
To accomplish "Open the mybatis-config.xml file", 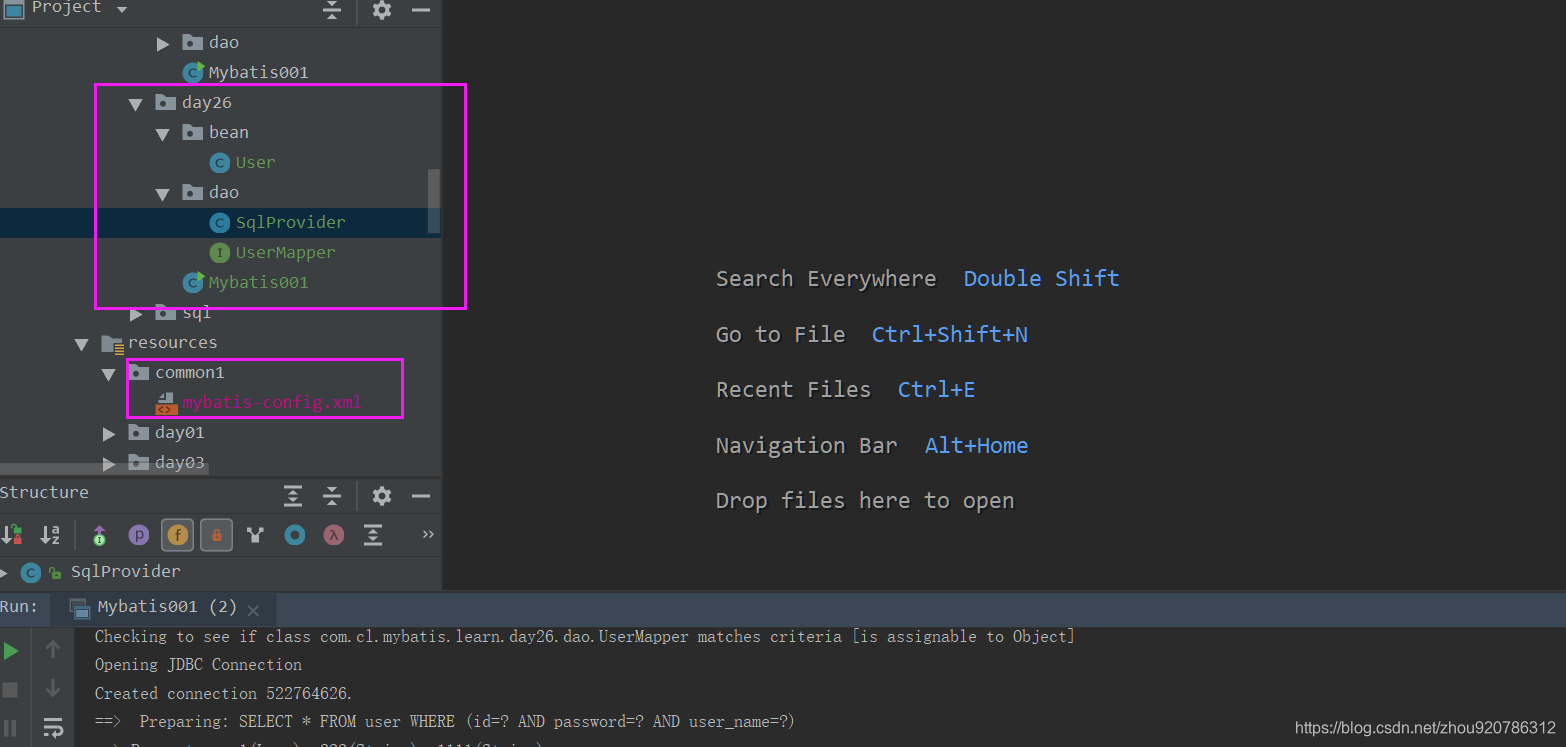I will tap(271, 403).
